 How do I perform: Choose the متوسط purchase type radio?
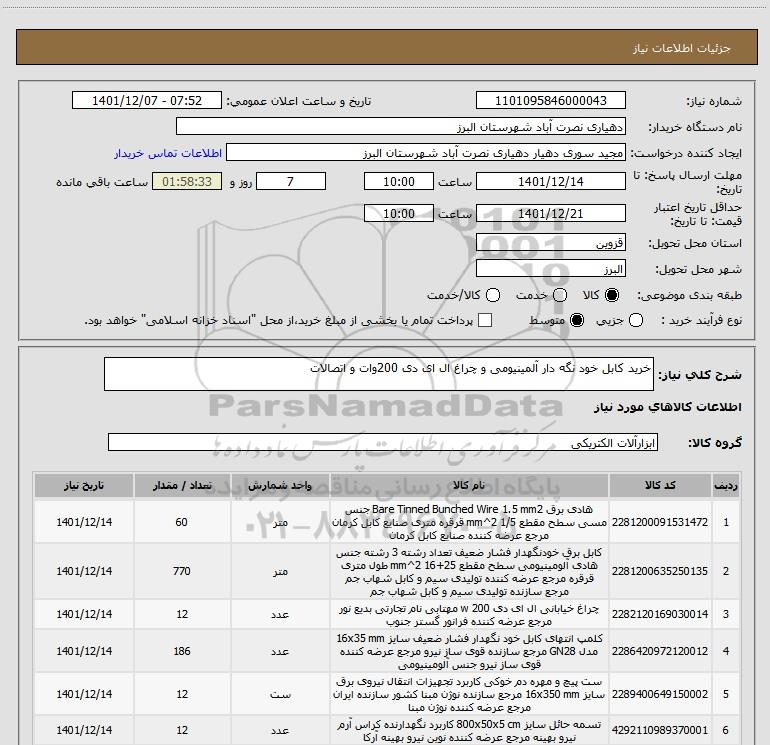(577, 320)
